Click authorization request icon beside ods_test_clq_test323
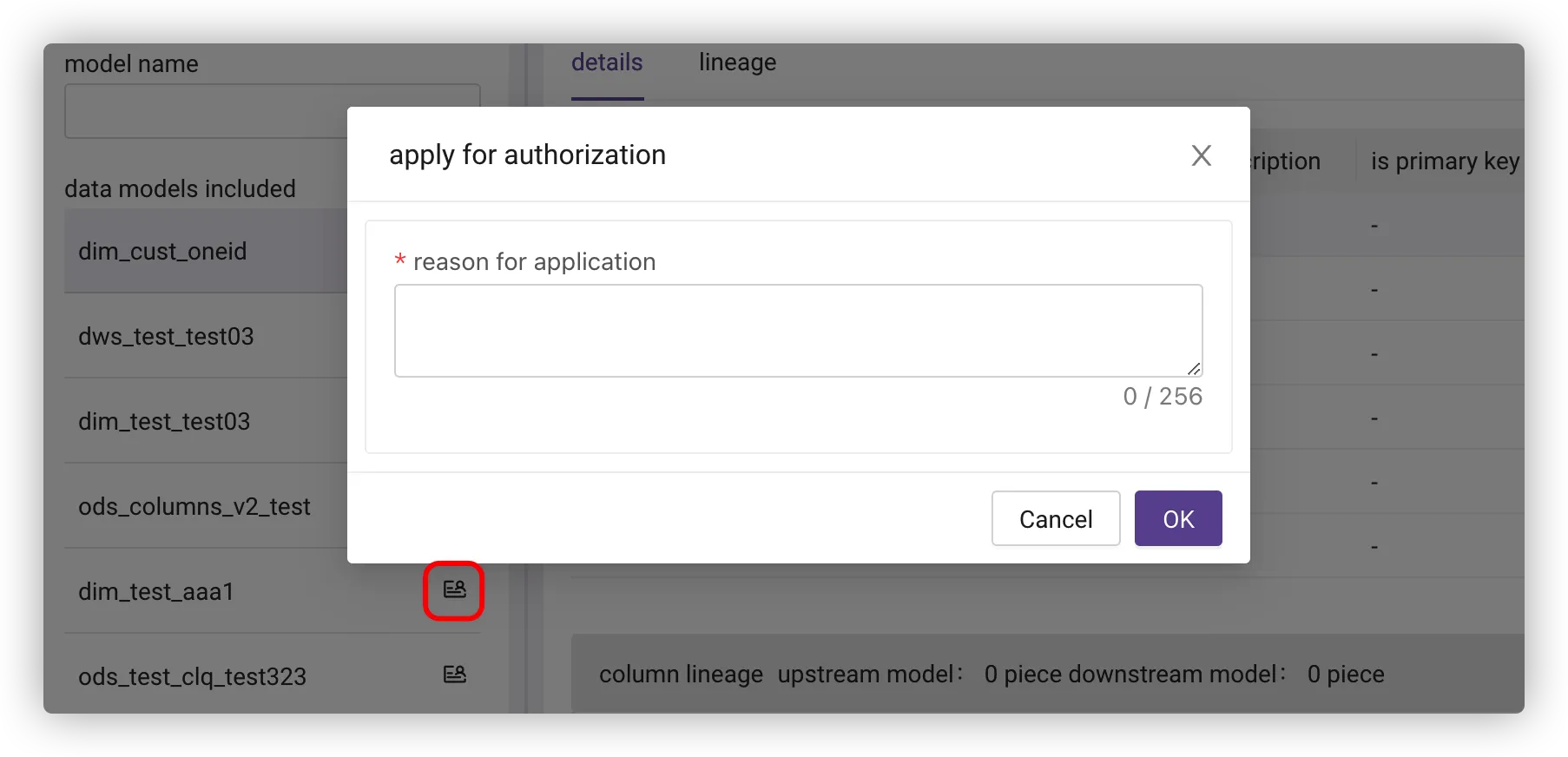The image size is (1568, 757). (x=454, y=675)
